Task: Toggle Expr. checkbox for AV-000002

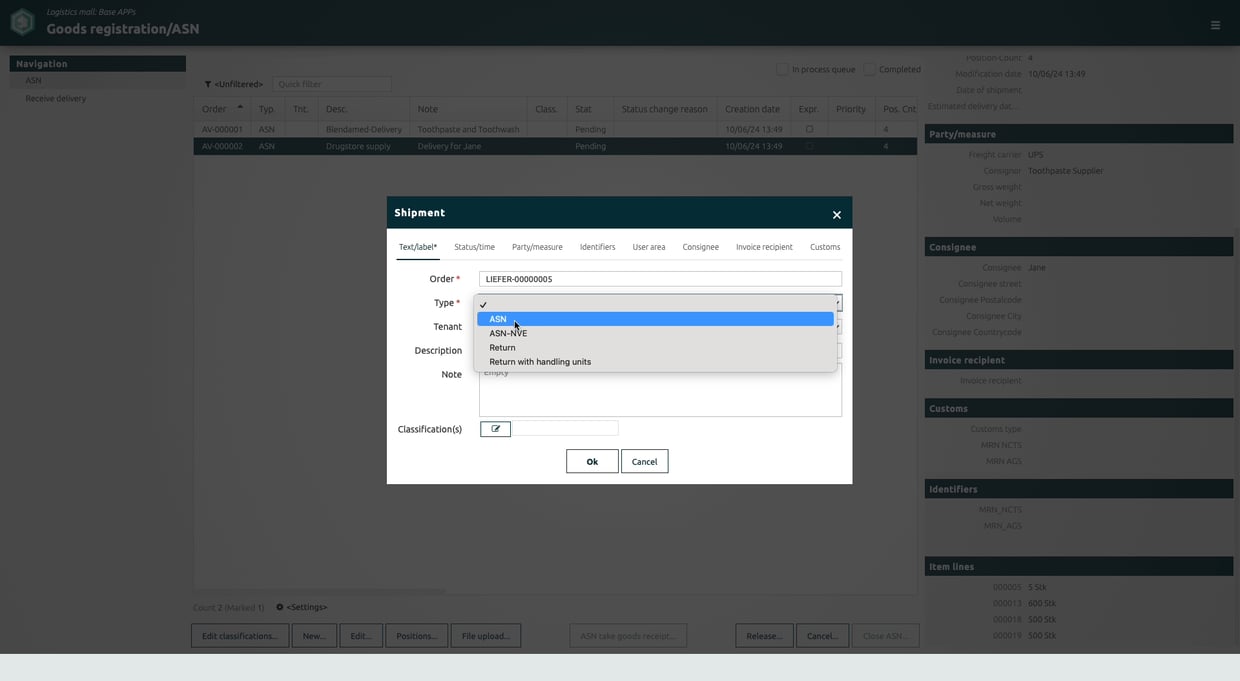Action: (809, 146)
